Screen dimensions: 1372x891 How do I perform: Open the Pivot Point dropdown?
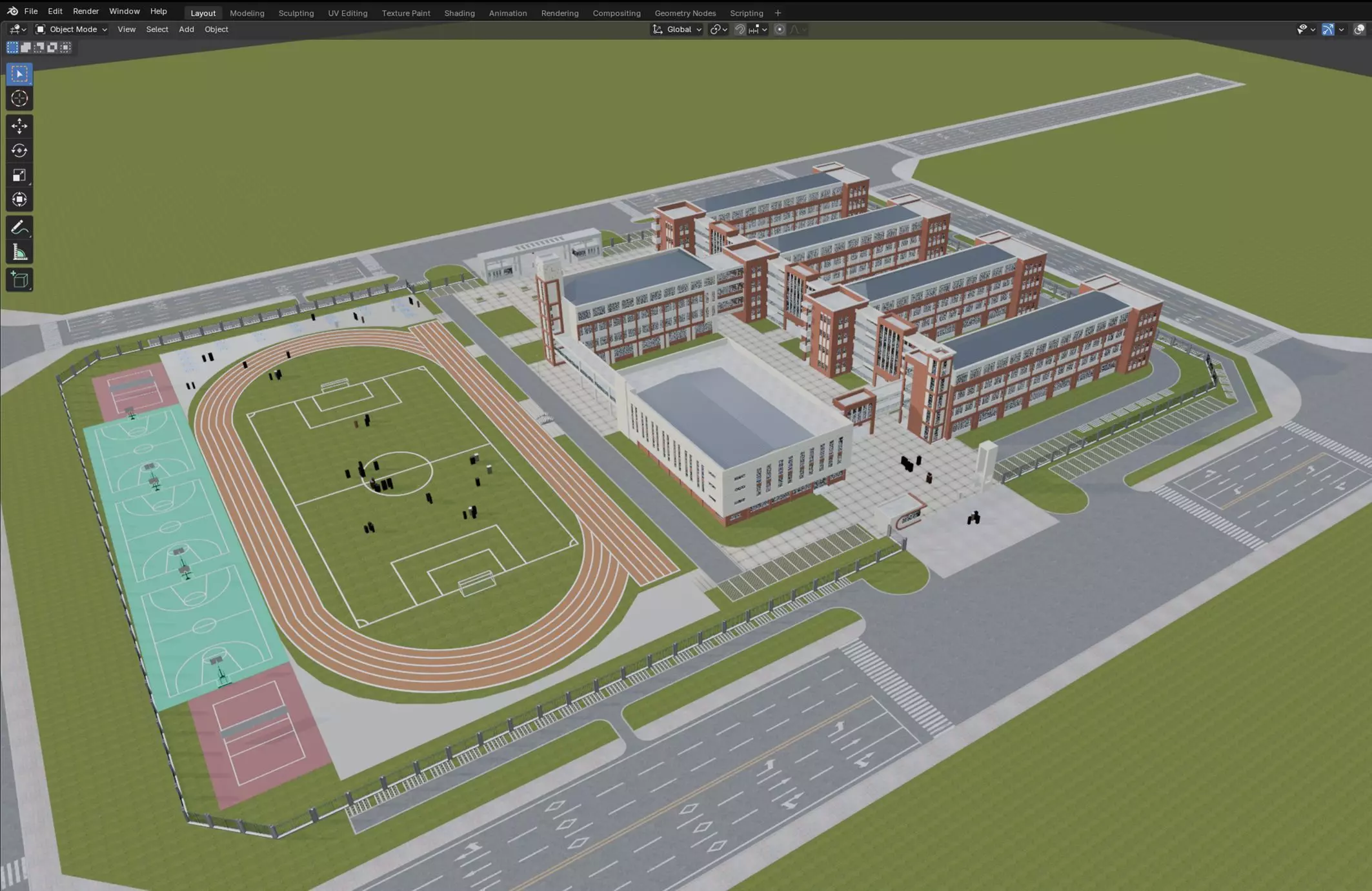[x=718, y=29]
